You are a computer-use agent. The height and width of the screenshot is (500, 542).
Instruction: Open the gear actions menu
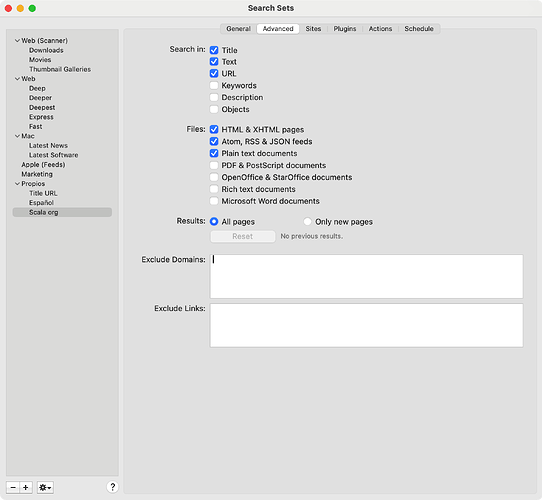tap(45, 488)
